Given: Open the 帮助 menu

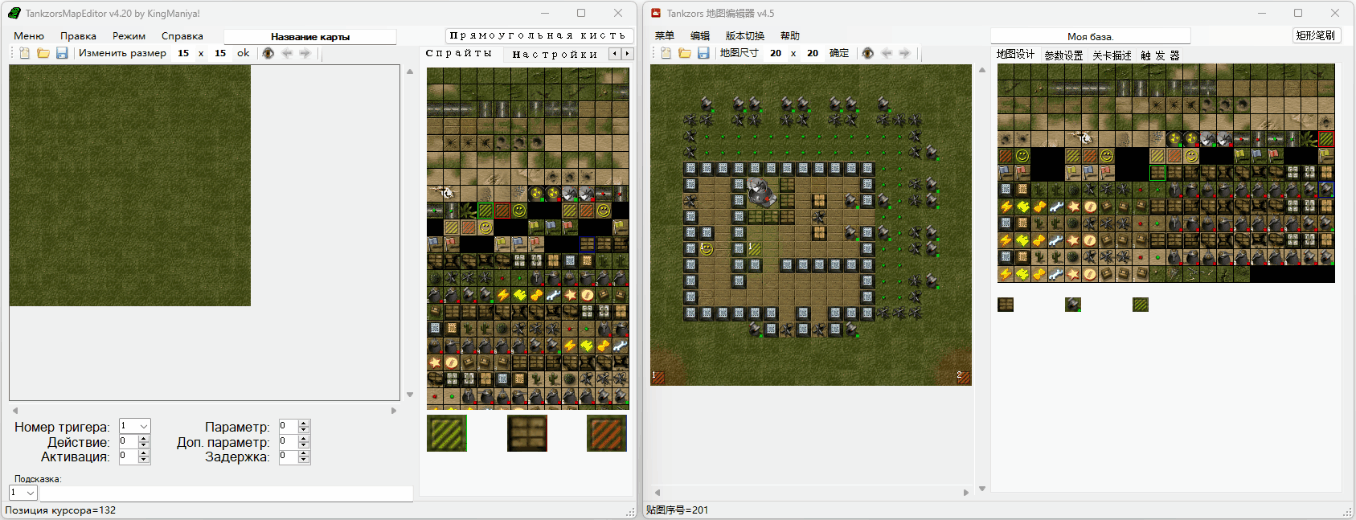Looking at the screenshot, I should click(x=790, y=36).
